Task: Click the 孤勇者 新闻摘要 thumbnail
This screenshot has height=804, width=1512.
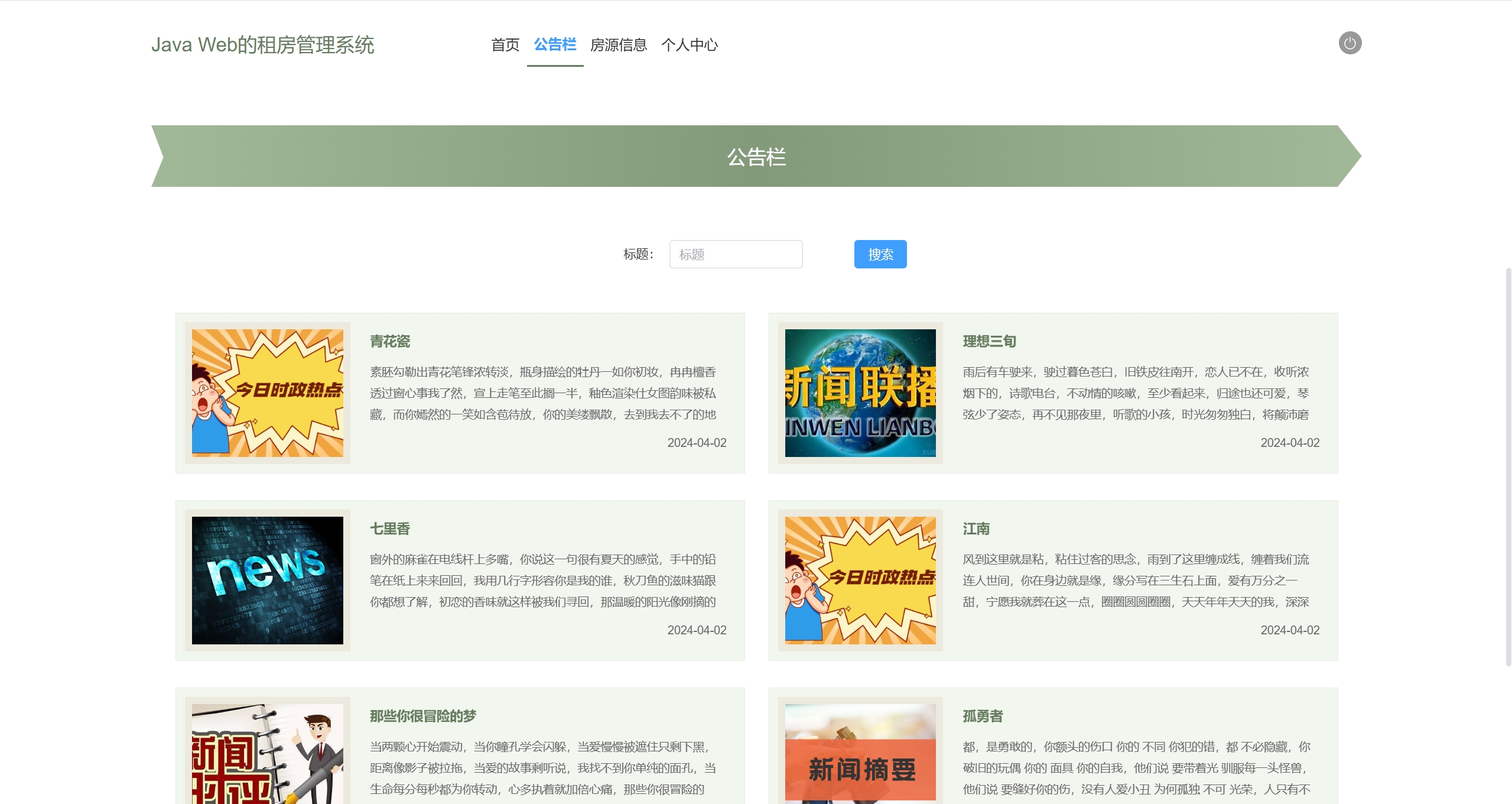Action: (x=860, y=754)
